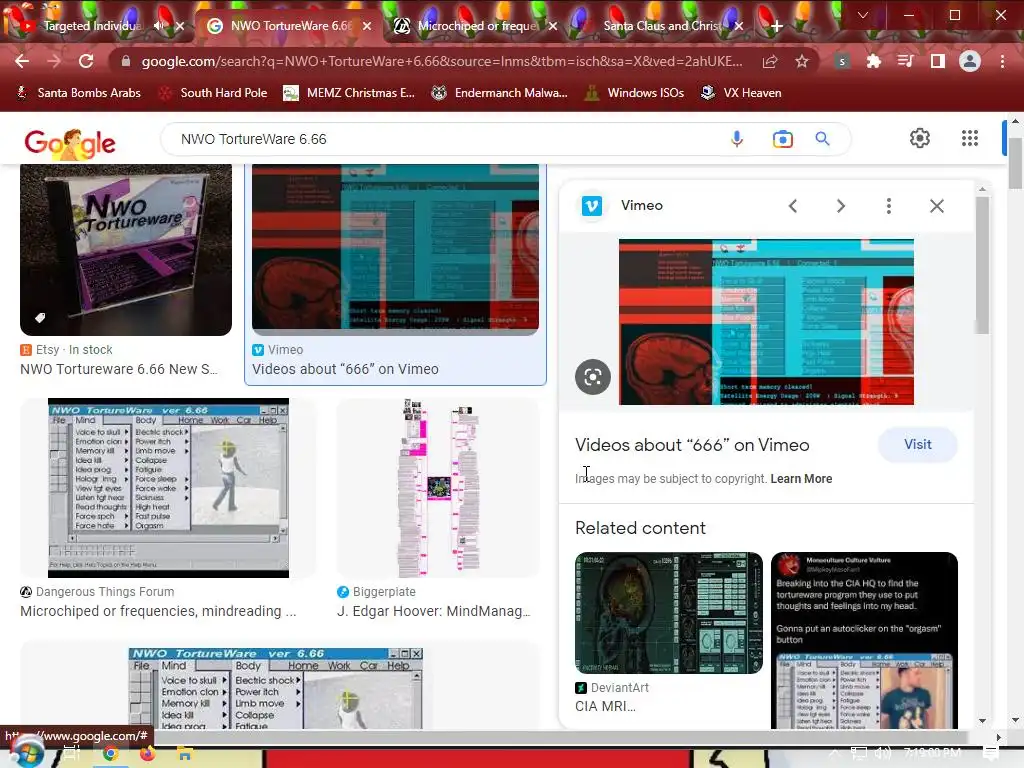This screenshot has width=1024, height=768.
Task: Show previous image in preview panel
Action: [x=793, y=206]
